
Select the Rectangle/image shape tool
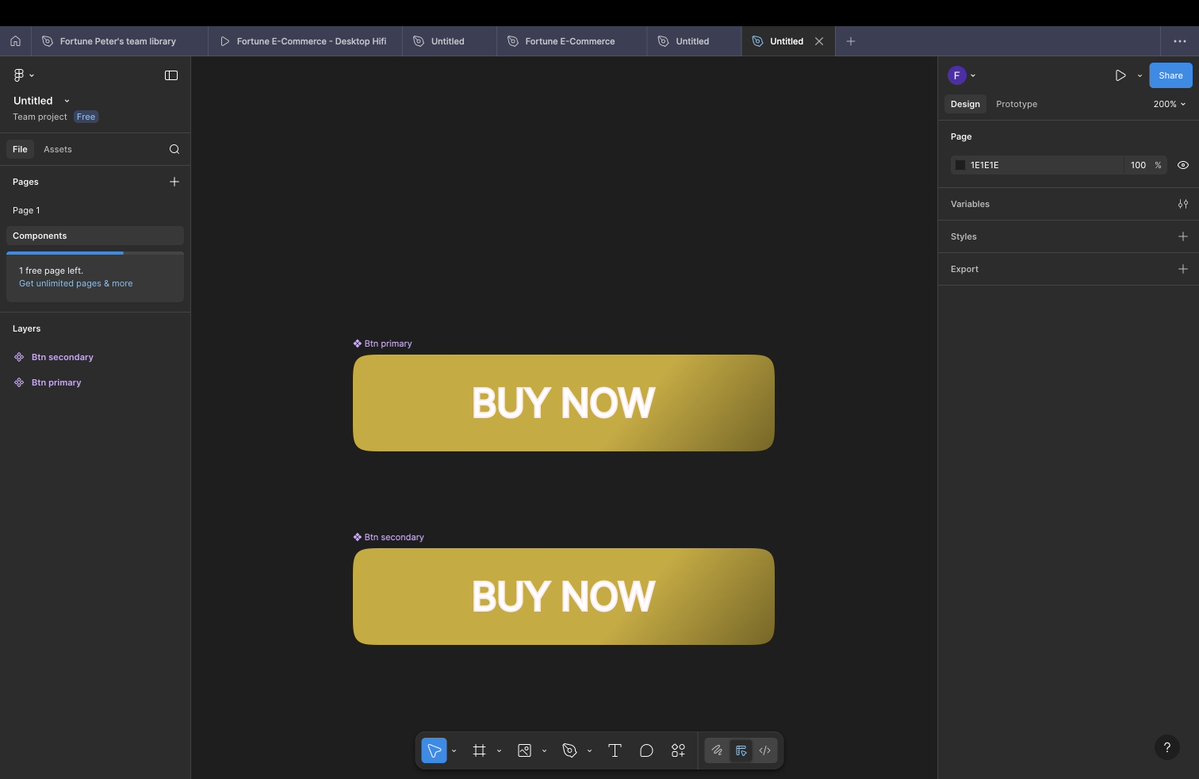[525, 751]
